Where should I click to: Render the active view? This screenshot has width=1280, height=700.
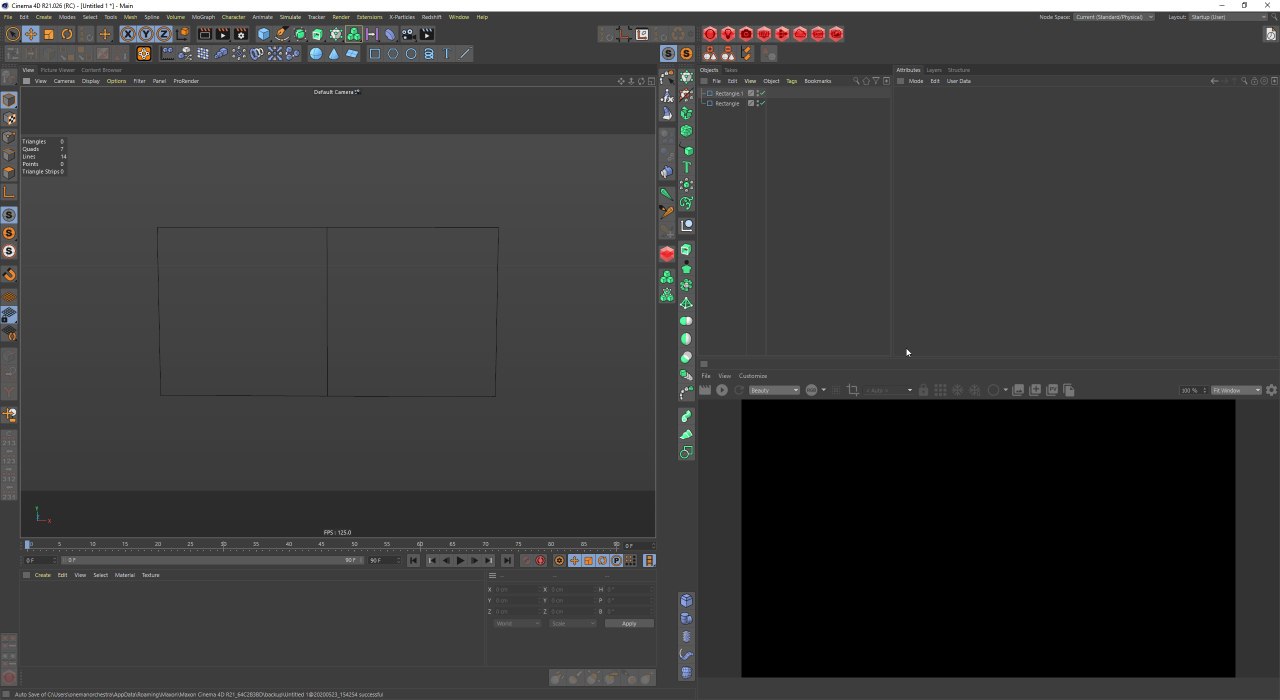pyautogui.click(x=205, y=34)
